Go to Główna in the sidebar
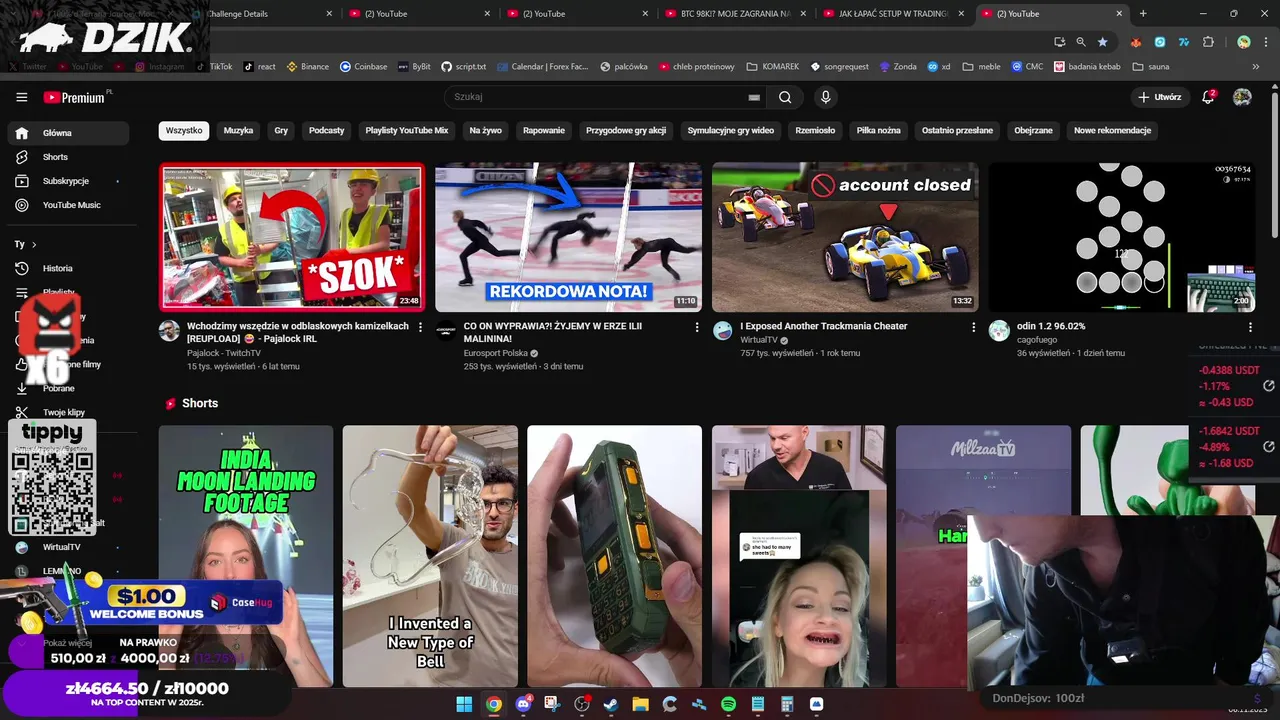 pos(68,133)
